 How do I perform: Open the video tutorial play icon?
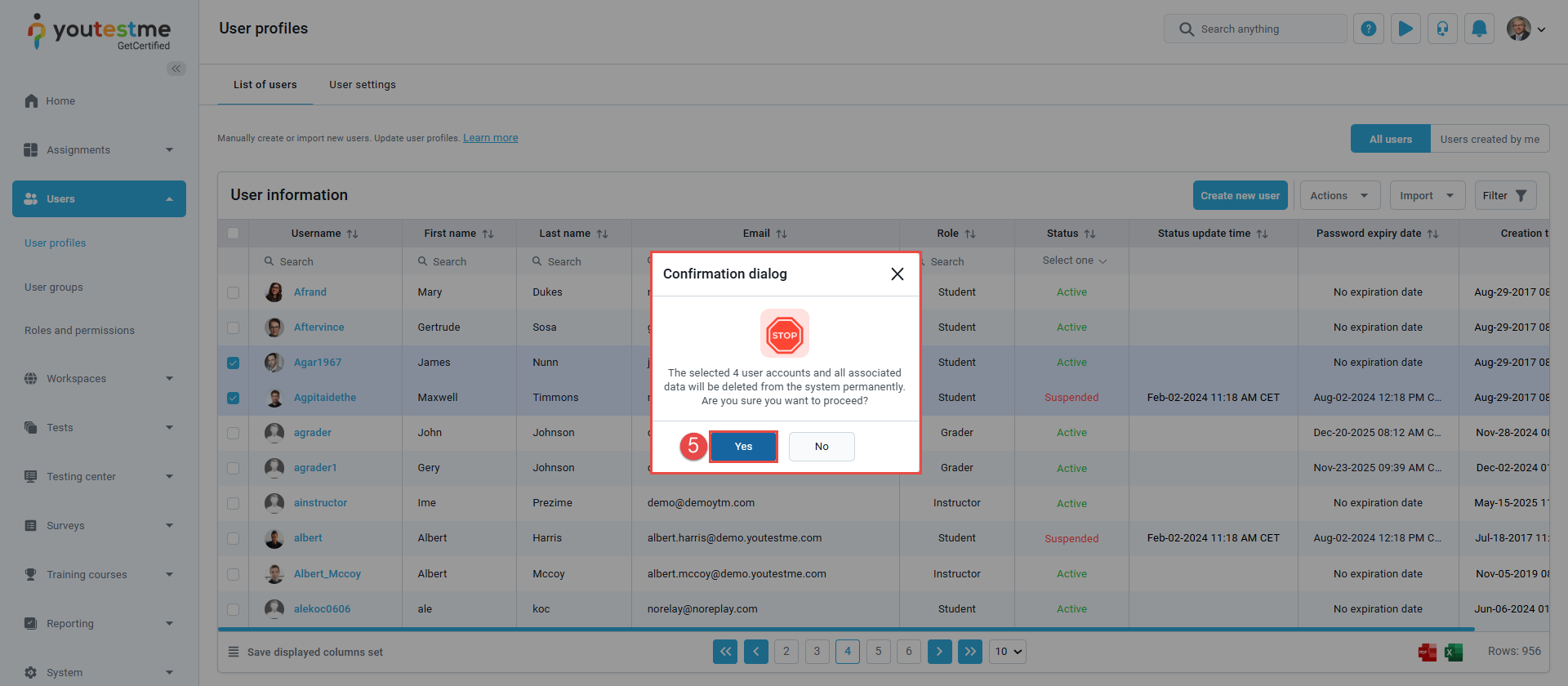(1405, 29)
